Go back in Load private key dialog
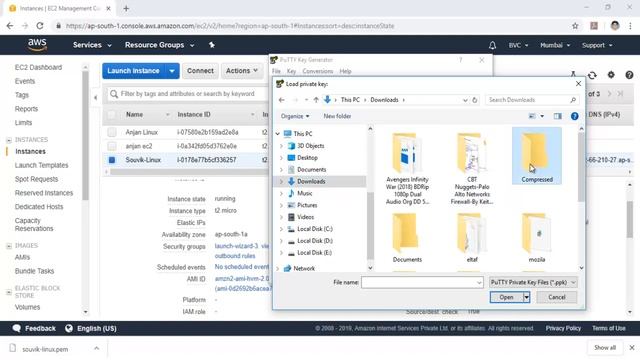Image resolution: width=640 pixels, height=360 pixels. tap(282, 100)
